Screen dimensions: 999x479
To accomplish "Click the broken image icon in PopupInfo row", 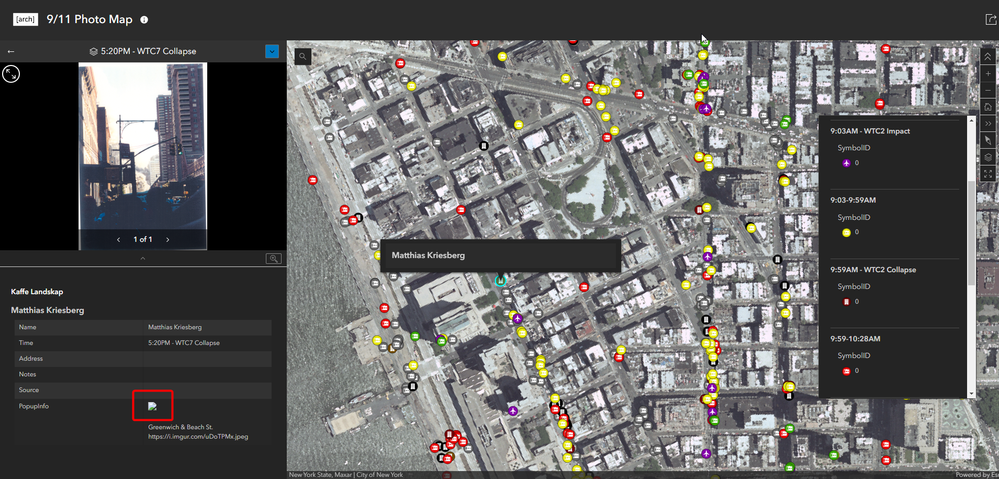I will (152, 406).
